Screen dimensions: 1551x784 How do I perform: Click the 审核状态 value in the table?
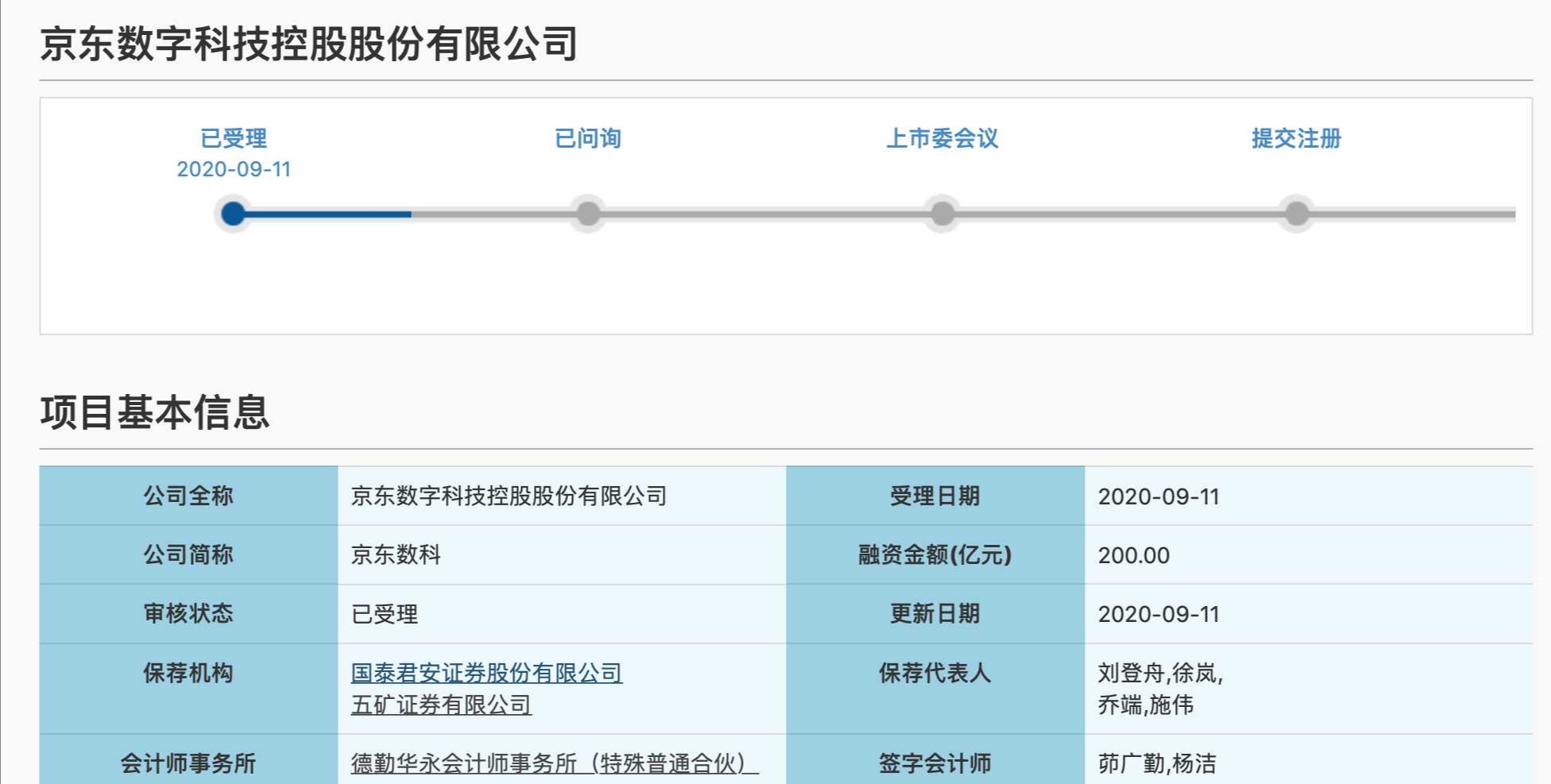click(x=385, y=614)
